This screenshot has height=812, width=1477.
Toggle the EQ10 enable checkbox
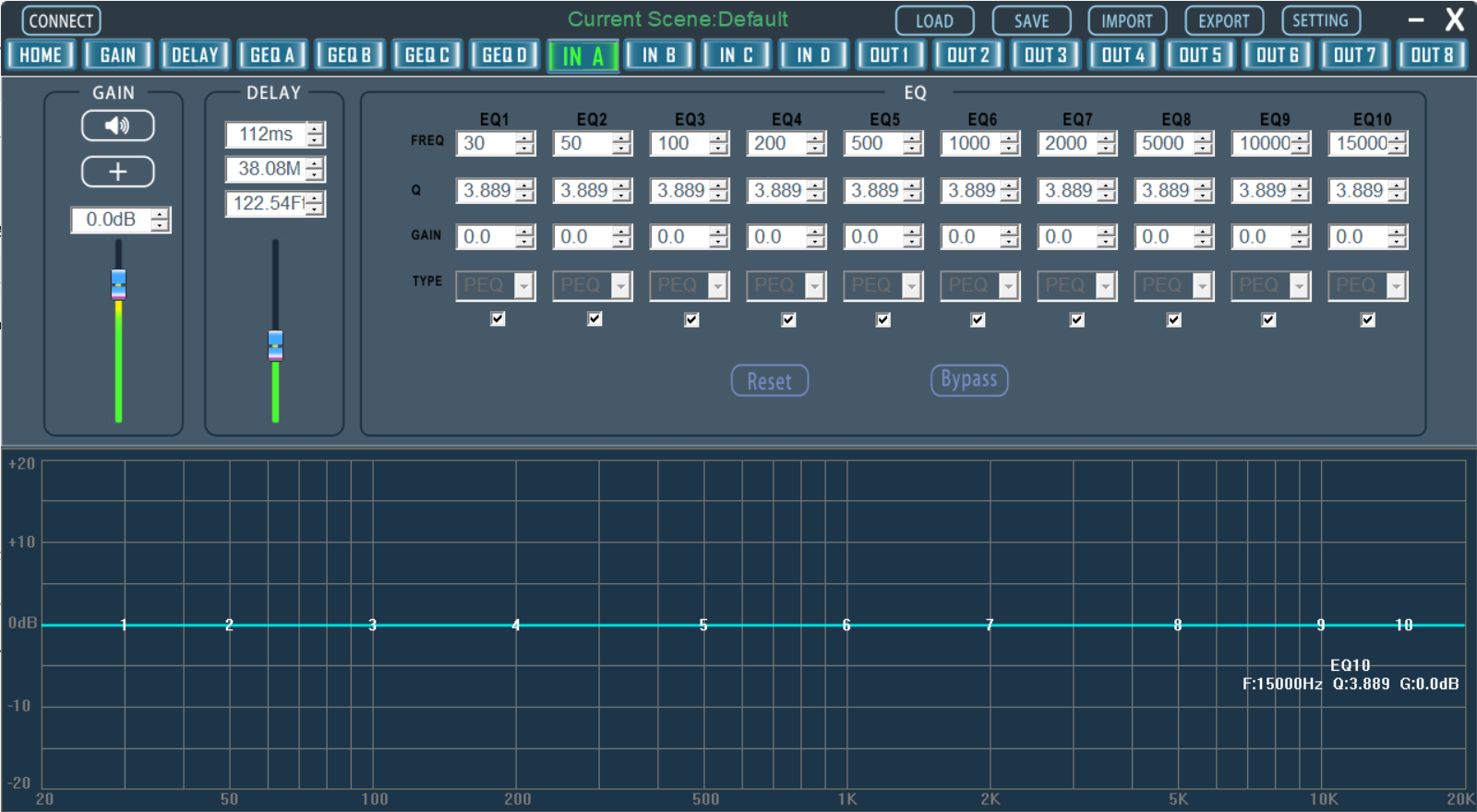pyautogui.click(x=1368, y=319)
